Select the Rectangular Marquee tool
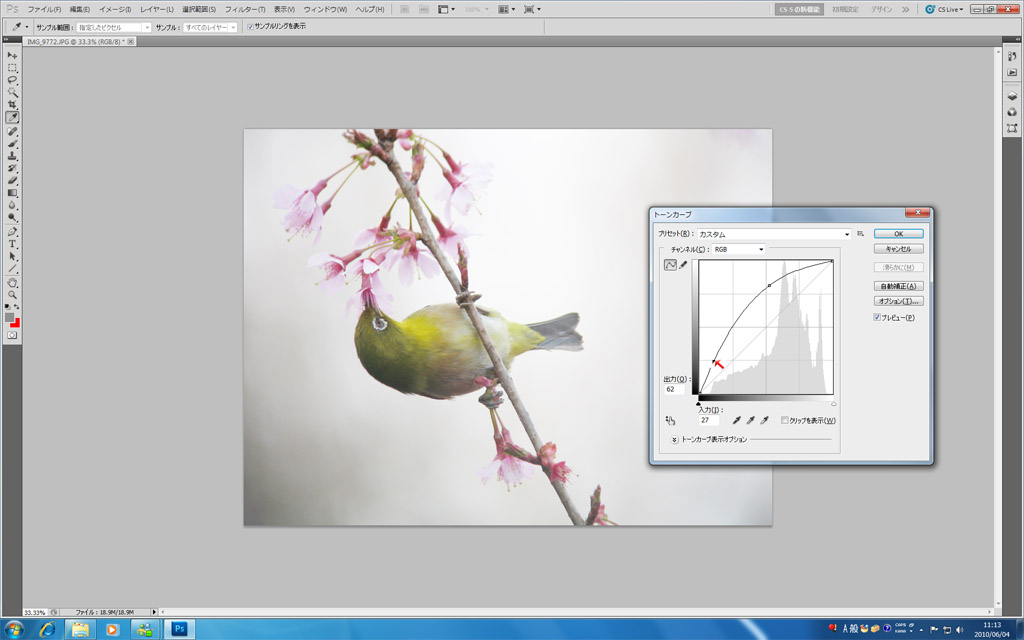Viewport: 1024px width, 640px height. point(13,68)
